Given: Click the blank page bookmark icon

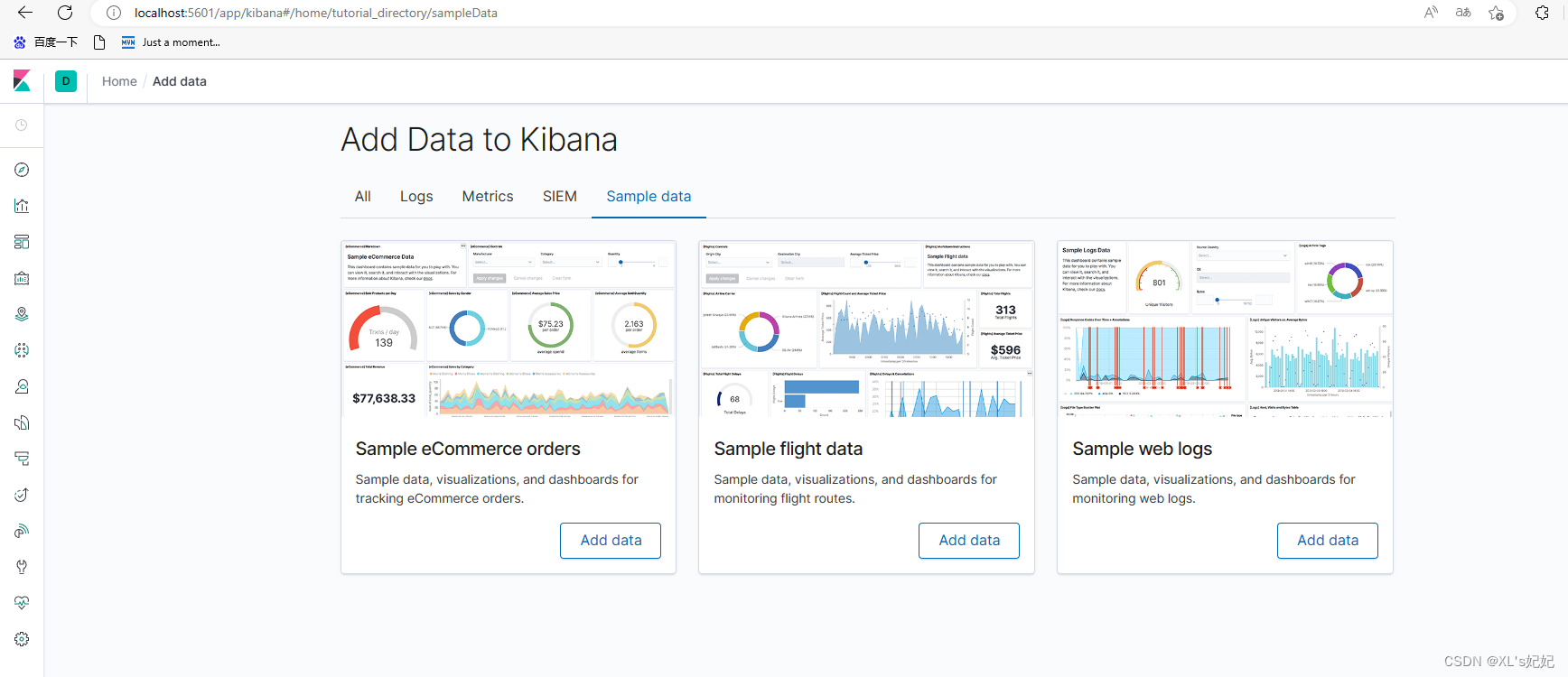Looking at the screenshot, I should coord(99,42).
